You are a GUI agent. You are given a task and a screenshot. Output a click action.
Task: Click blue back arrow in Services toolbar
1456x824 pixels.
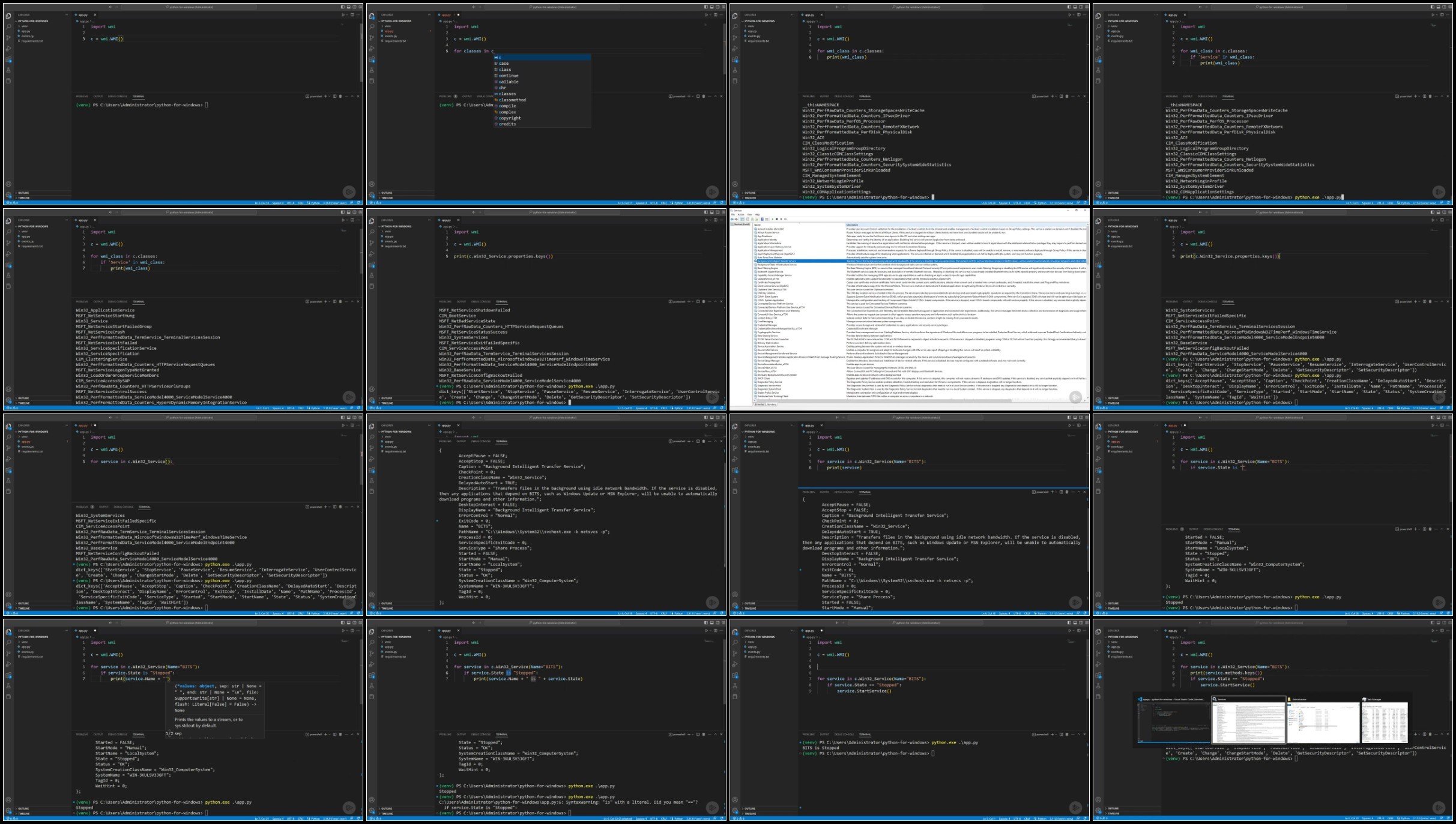pyautogui.click(x=732, y=219)
